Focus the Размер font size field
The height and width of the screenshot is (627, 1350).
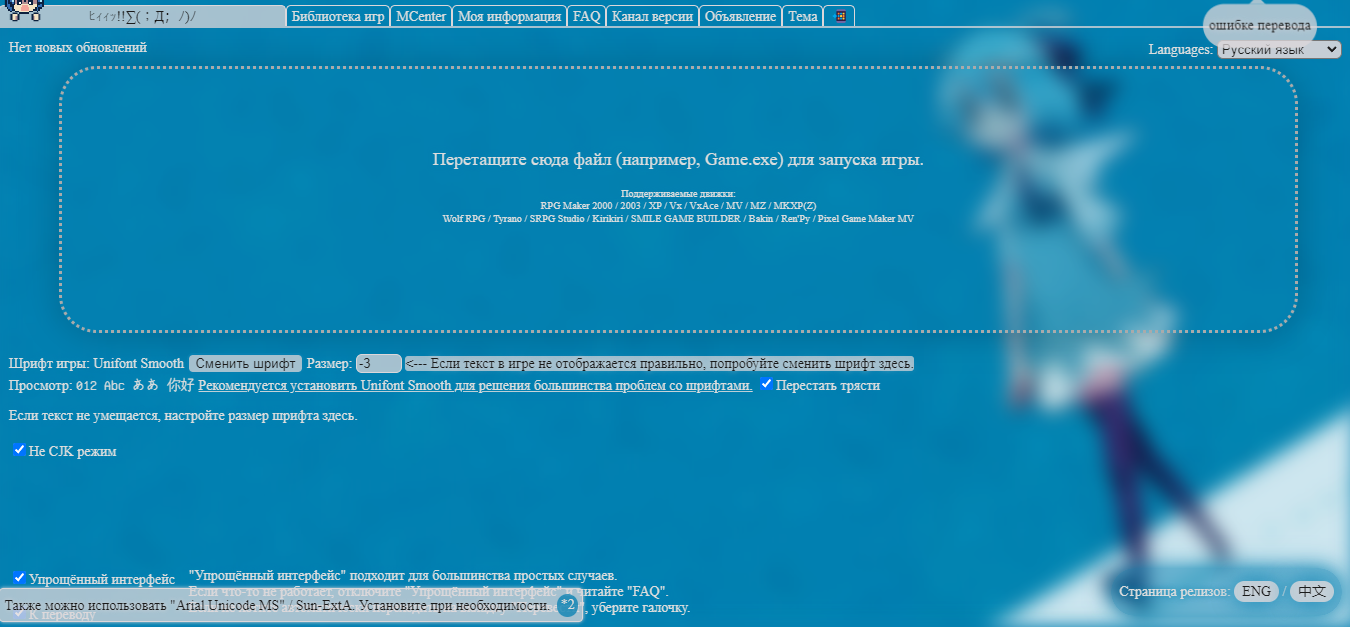(x=379, y=363)
